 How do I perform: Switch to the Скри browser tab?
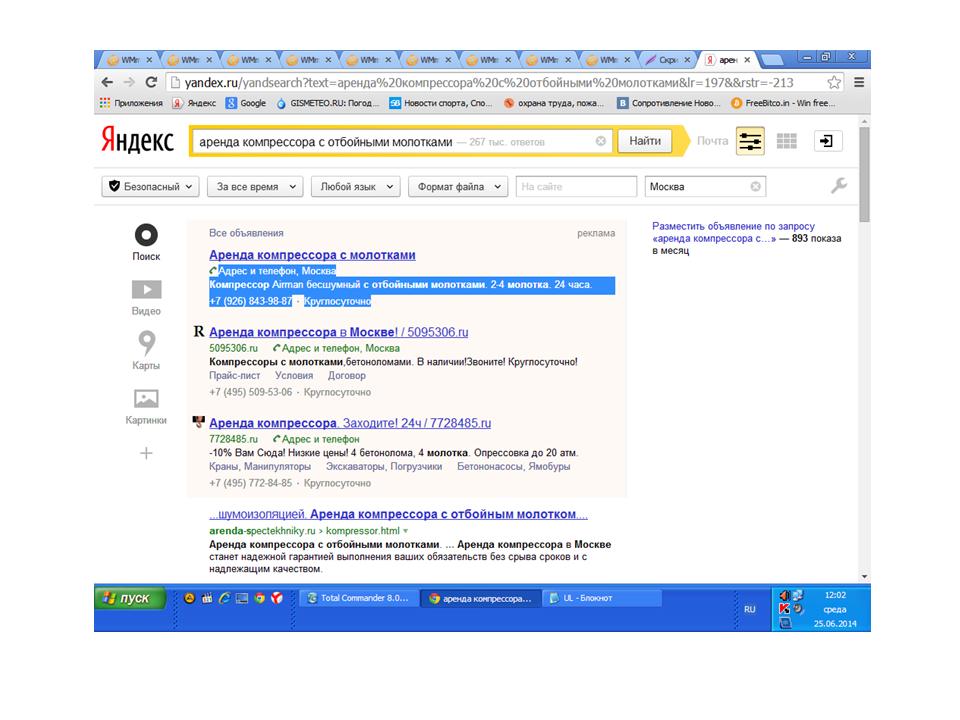669,59
